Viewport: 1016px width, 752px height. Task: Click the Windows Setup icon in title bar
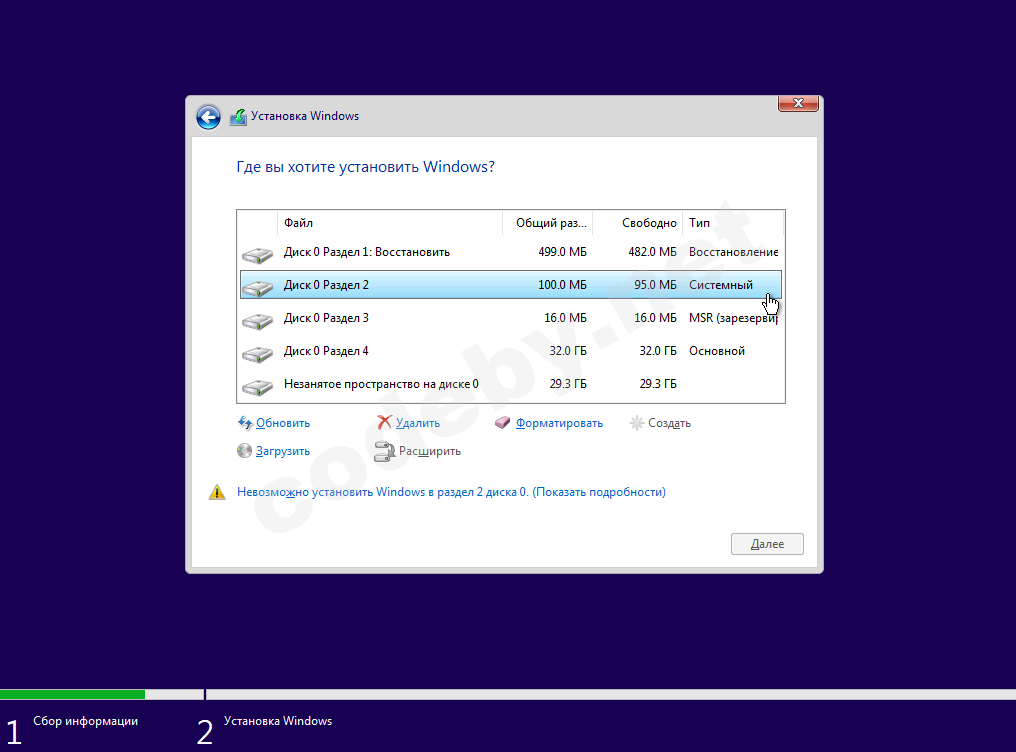tap(238, 117)
